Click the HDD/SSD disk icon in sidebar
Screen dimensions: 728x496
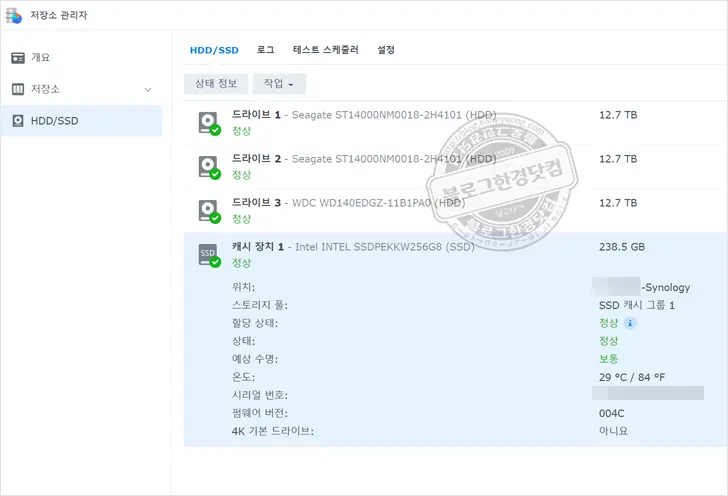click(x=18, y=121)
